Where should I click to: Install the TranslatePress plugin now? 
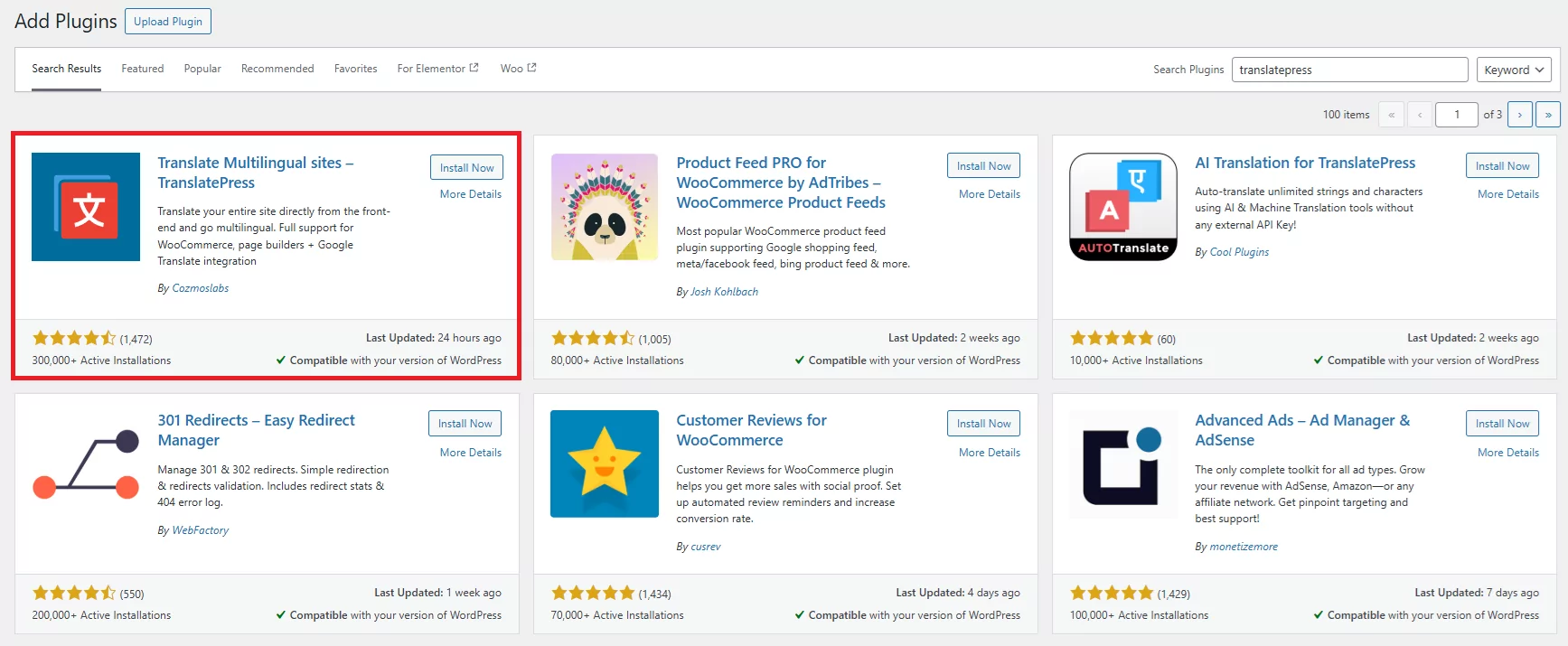466,167
